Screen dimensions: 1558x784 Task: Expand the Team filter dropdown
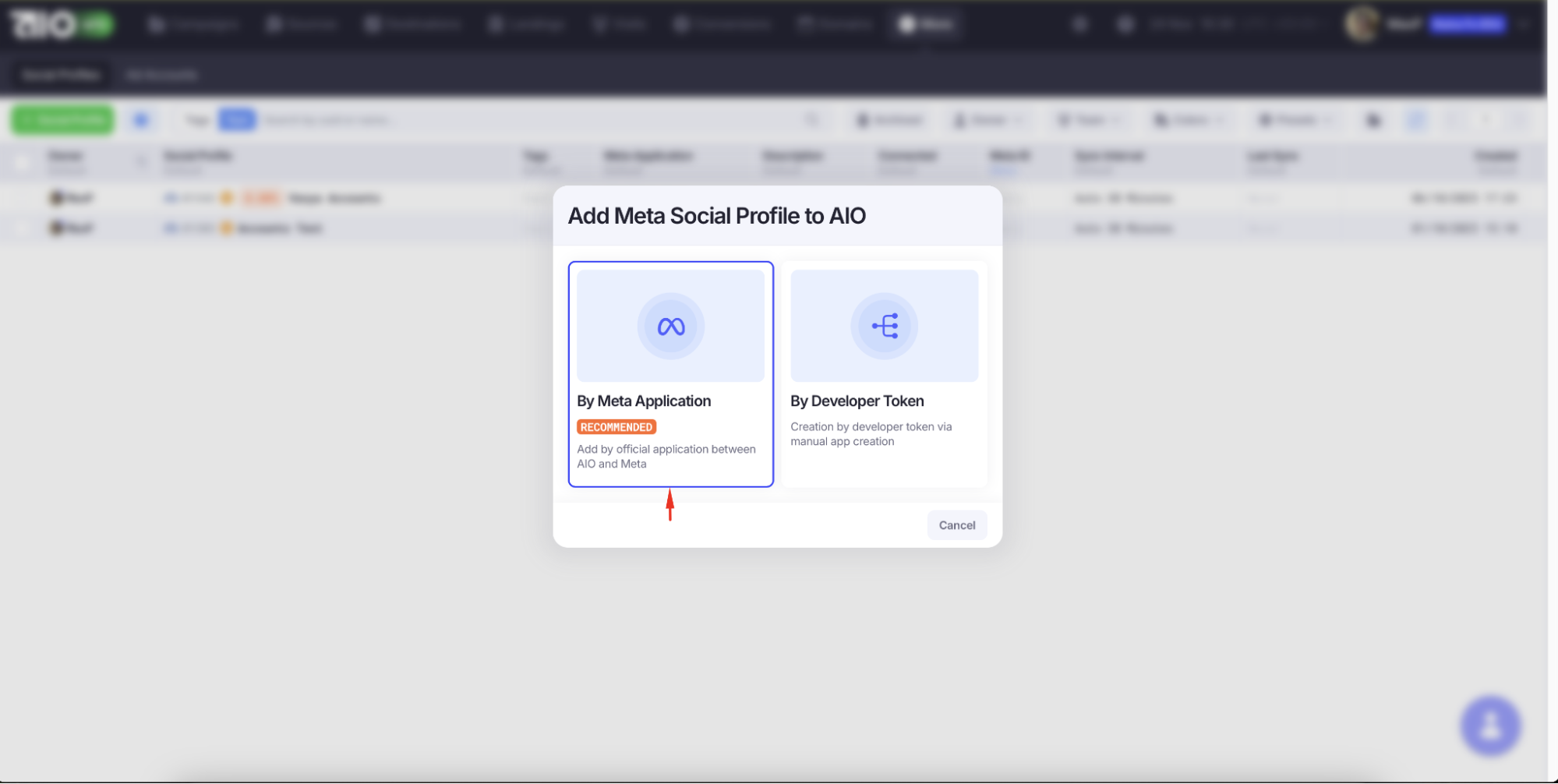[1090, 120]
